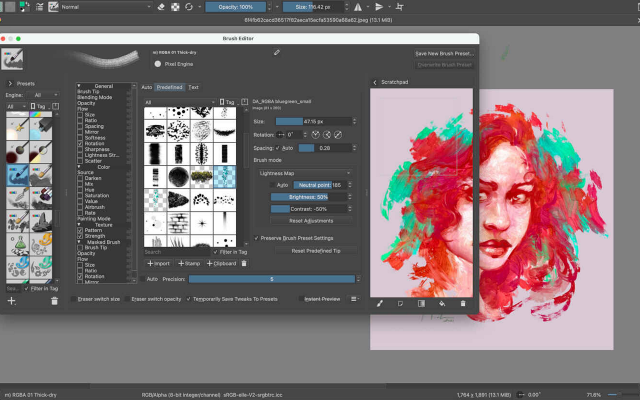The height and width of the screenshot is (400, 640).
Task: Adjust the Brightness 50% slider
Action: pyautogui.click(x=309, y=197)
